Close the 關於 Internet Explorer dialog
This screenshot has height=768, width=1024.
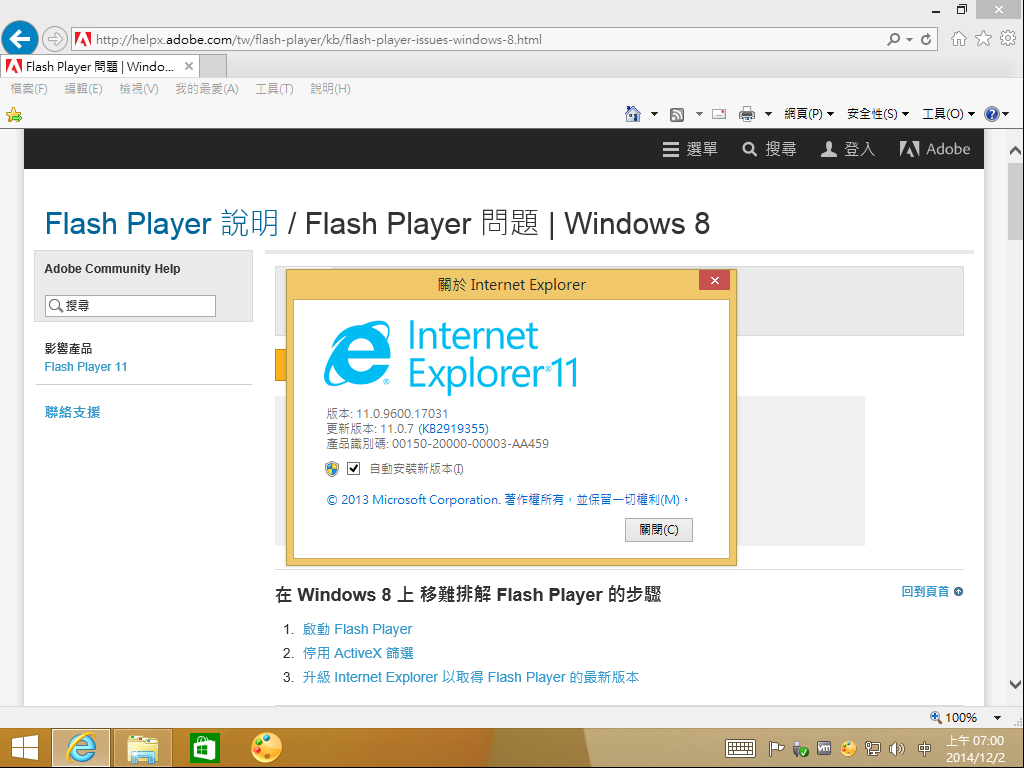[x=714, y=280]
